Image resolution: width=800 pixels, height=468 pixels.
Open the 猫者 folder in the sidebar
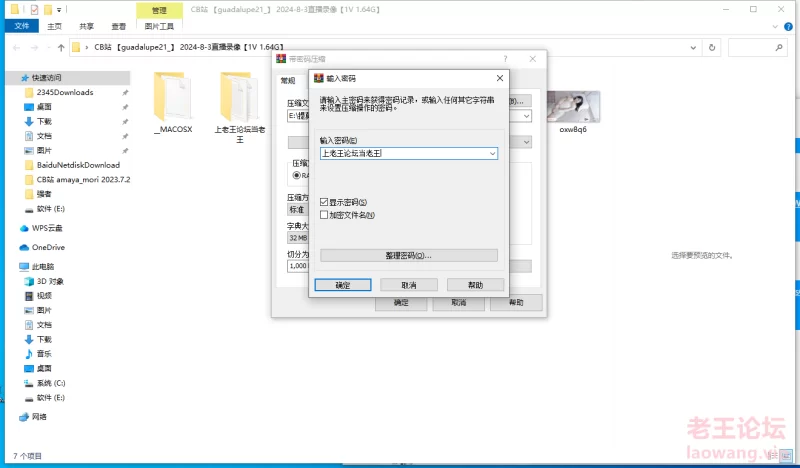pyautogui.click(x=44, y=194)
